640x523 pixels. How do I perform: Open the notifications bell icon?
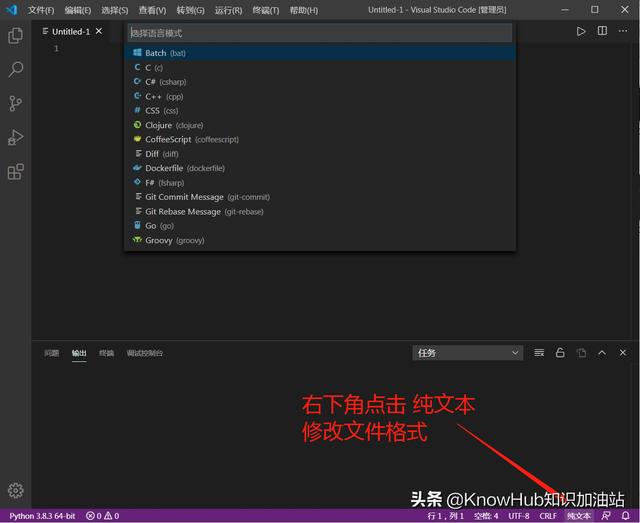click(625, 516)
